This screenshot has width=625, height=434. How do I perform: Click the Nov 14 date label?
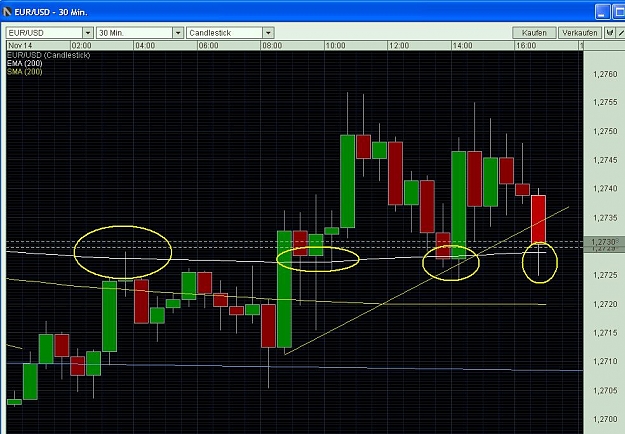coord(20,45)
